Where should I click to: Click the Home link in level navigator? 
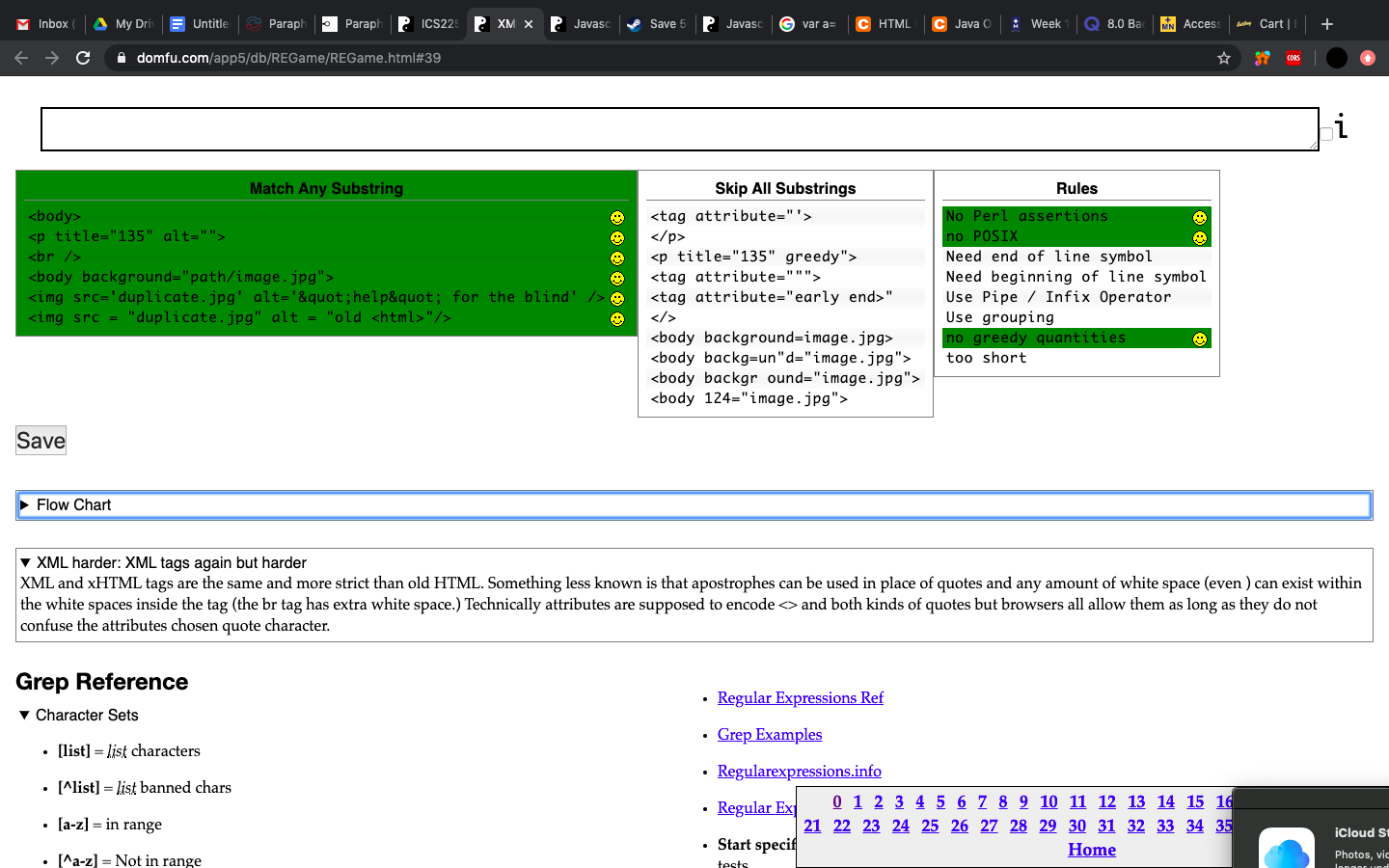coord(1092,850)
